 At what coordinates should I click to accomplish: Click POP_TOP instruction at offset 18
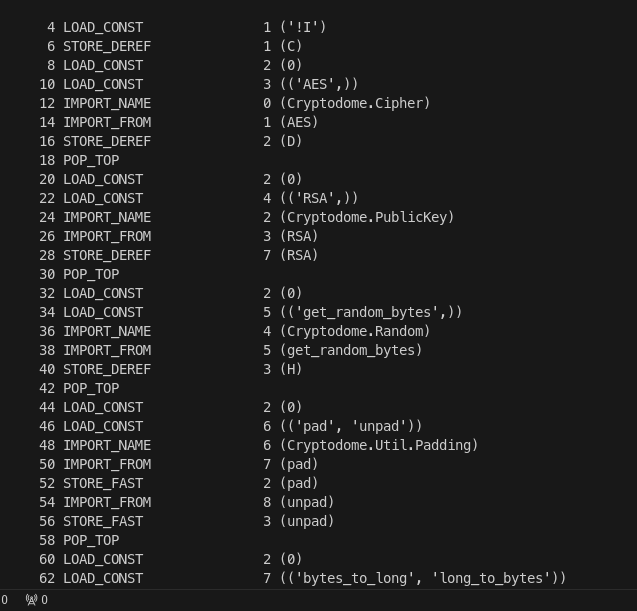coord(91,160)
